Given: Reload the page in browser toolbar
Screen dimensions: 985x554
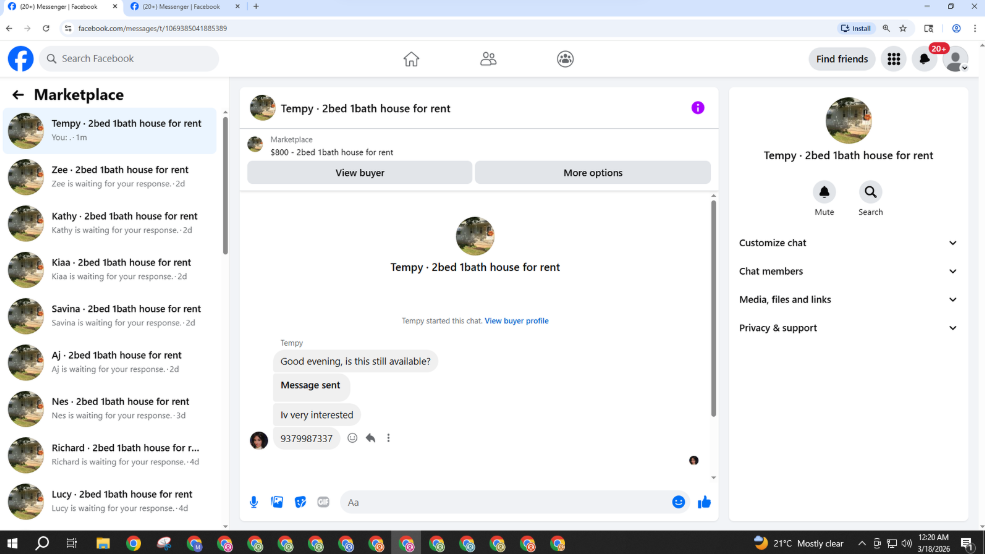Looking at the screenshot, I should [x=46, y=28].
